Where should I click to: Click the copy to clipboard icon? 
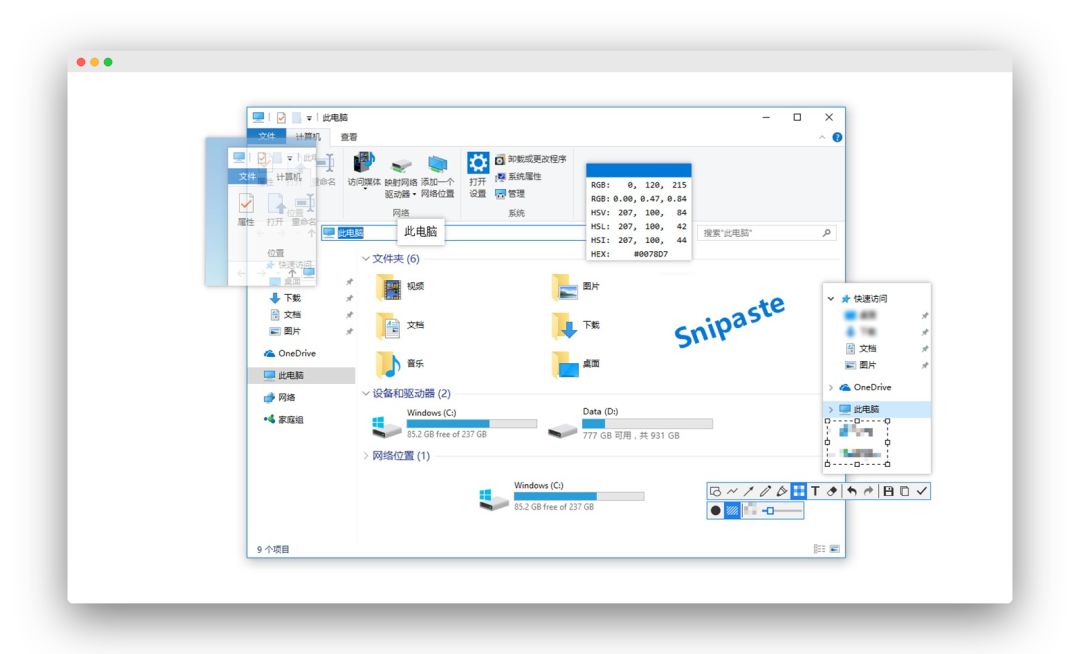tap(906, 491)
